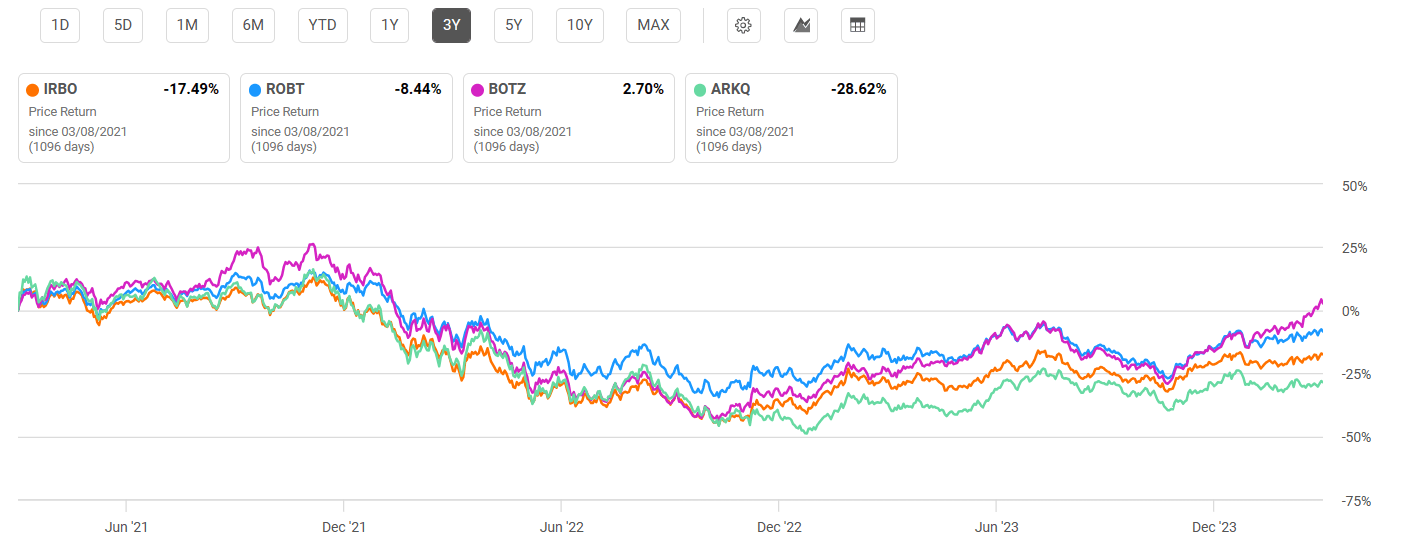Viewport: 1407px width, 559px height.
Task: Click the orange IRBO color dot
Action: (33, 89)
